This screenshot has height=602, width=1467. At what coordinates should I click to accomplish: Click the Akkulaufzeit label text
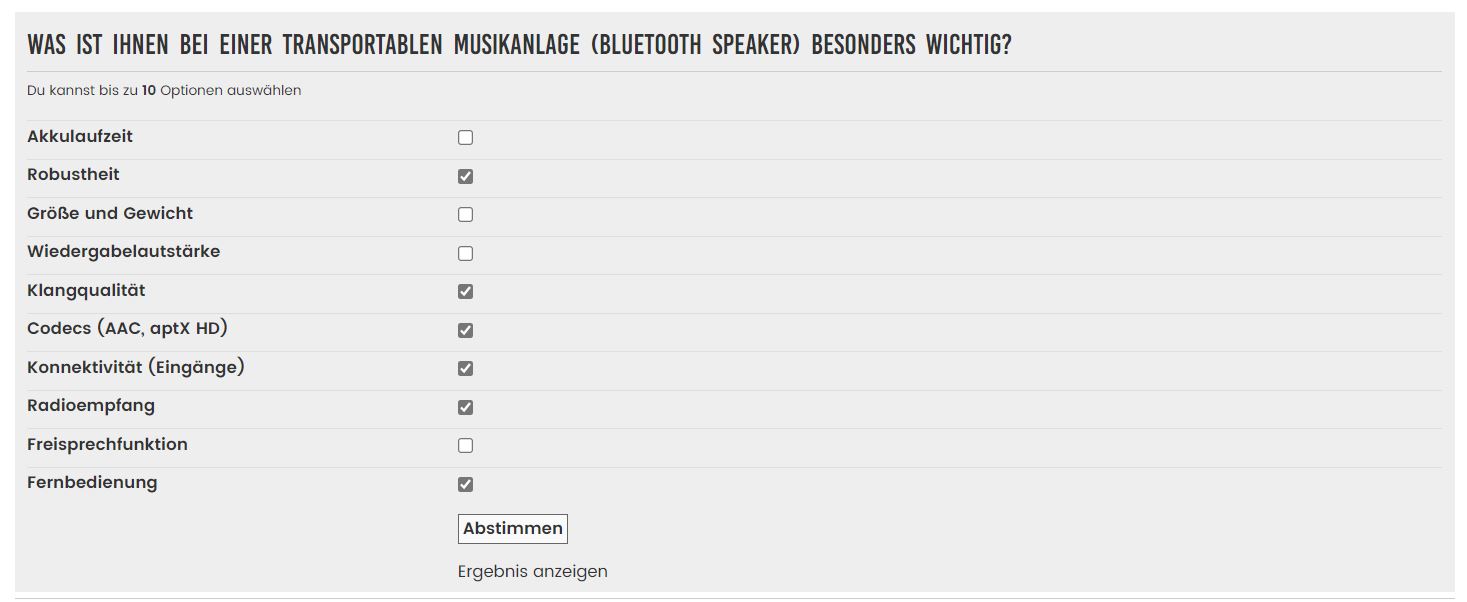coord(80,137)
